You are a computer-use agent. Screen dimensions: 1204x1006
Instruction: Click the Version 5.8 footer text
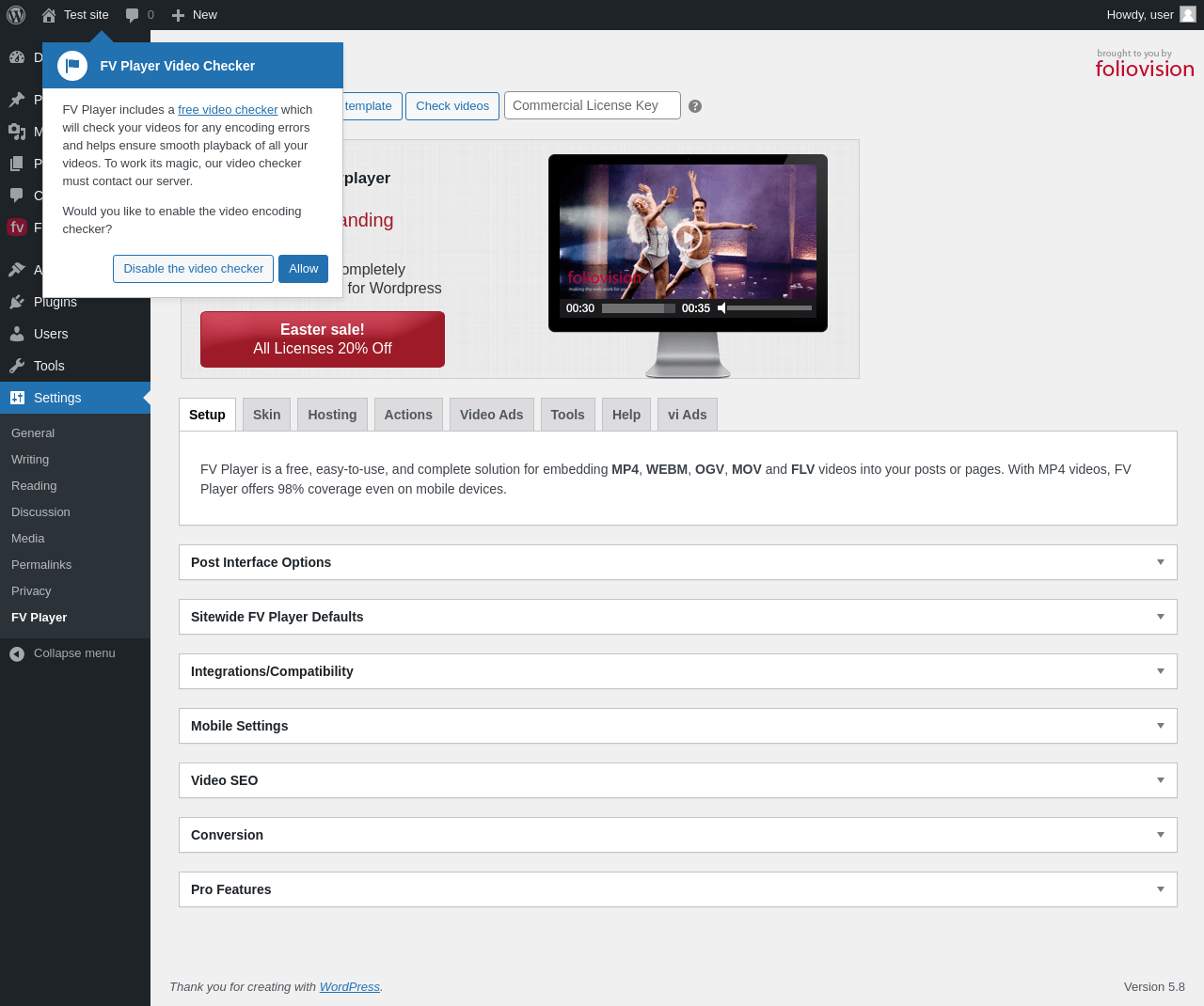[1154, 987]
